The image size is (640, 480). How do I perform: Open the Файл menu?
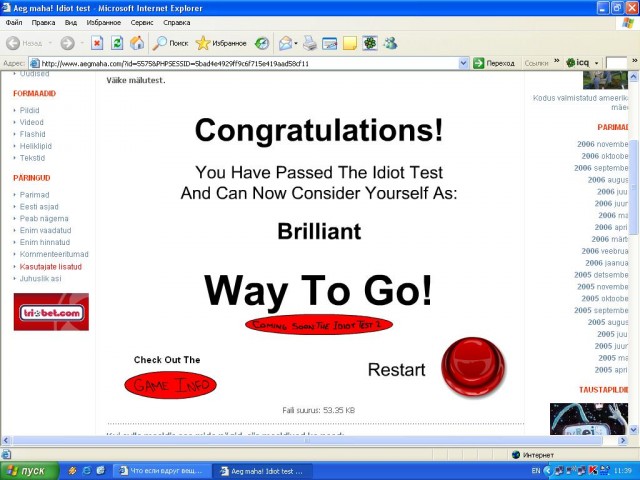click(x=14, y=22)
